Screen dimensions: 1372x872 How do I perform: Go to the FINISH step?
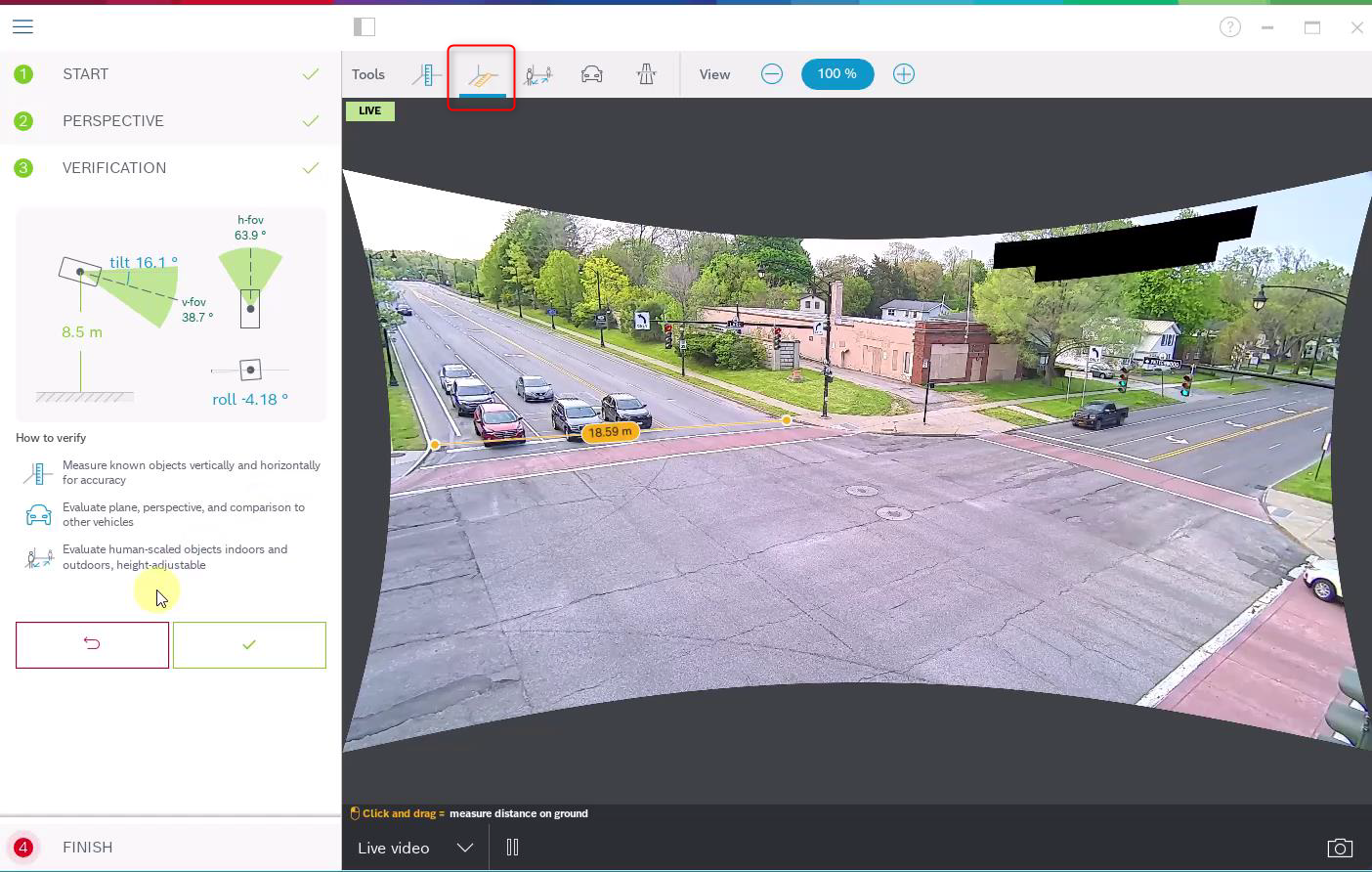point(88,848)
